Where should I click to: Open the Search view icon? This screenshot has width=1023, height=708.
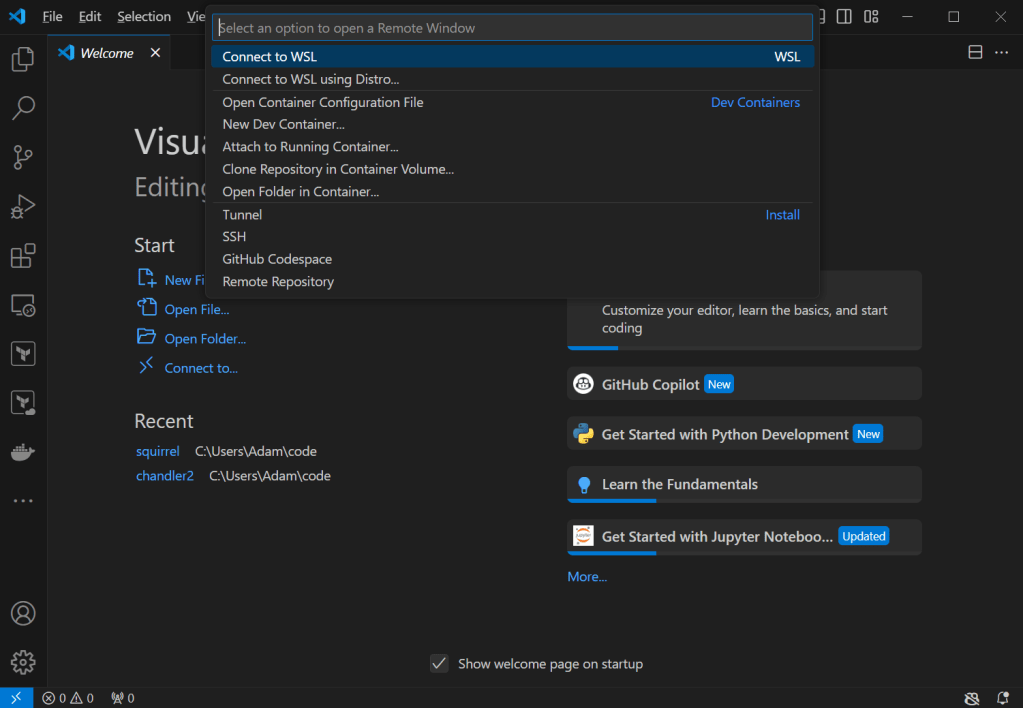click(x=23, y=108)
